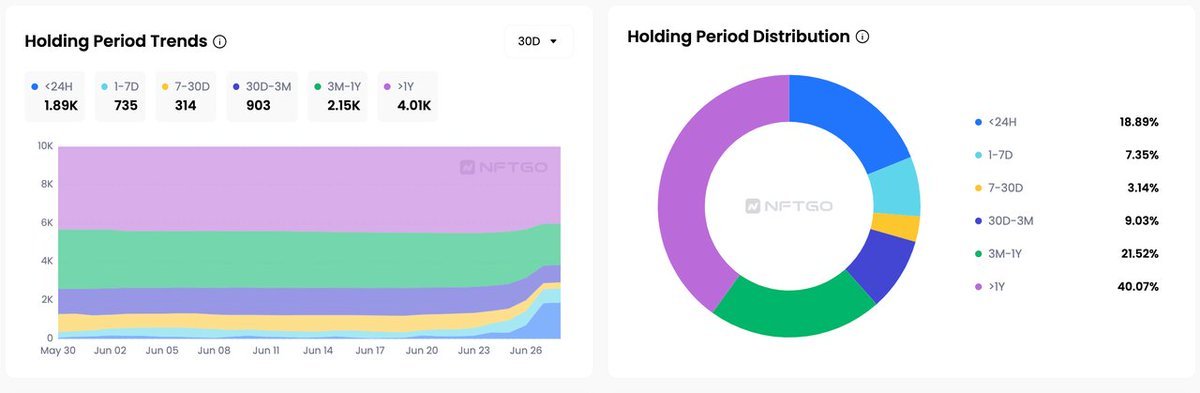Click the <24H legend entry in distribution
The image size is (1200, 393).
[1067, 122]
